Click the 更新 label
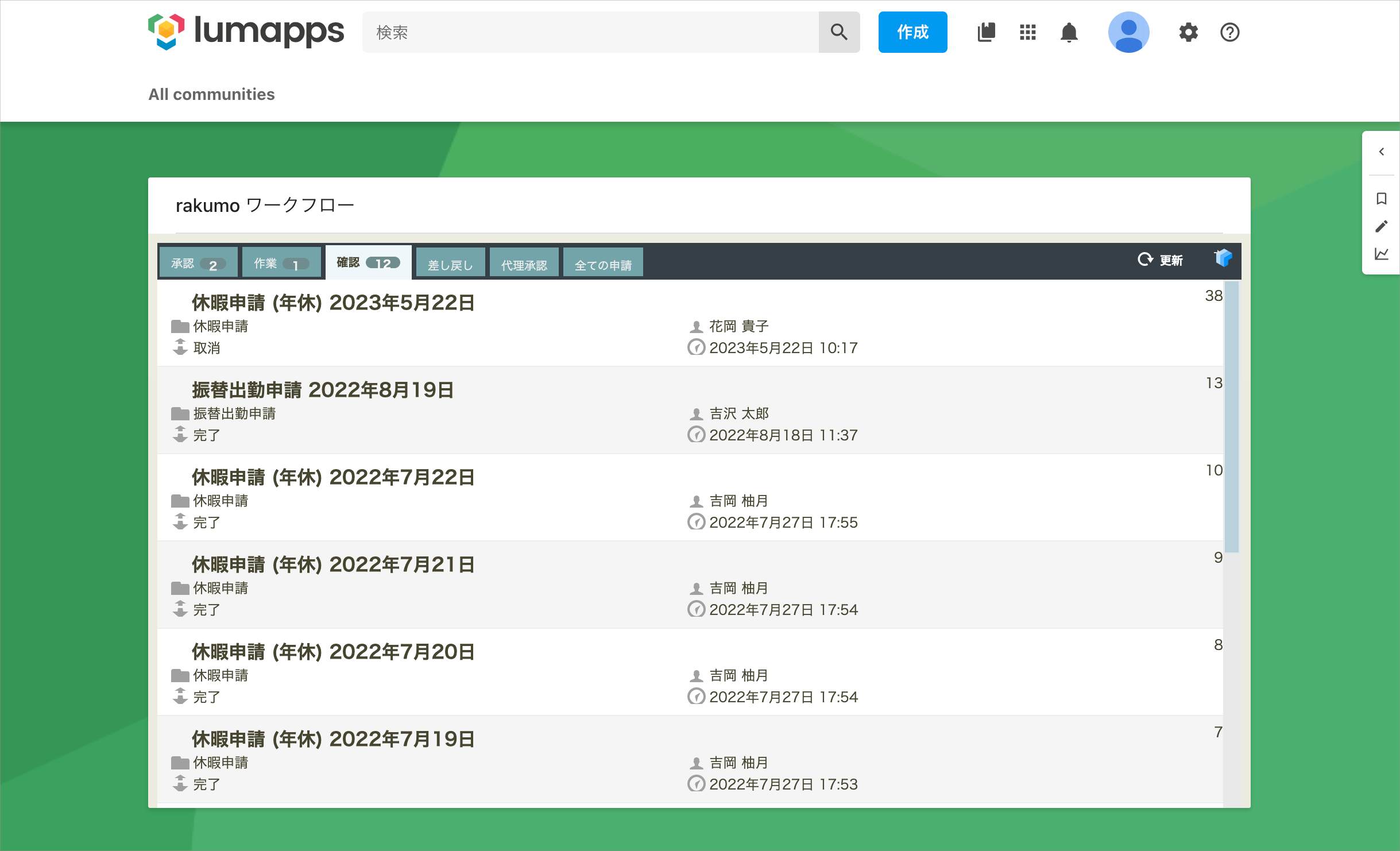The width and height of the screenshot is (1400, 851). 1171,260
